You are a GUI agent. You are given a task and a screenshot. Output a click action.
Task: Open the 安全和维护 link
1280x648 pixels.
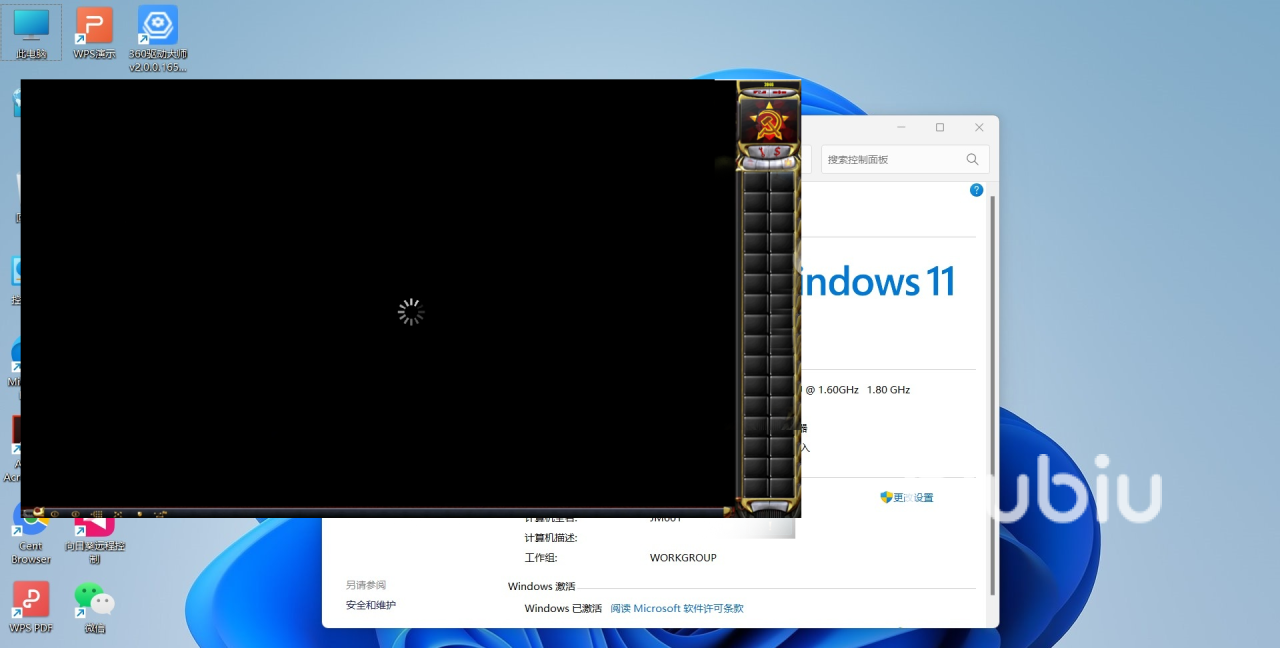[x=371, y=605]
